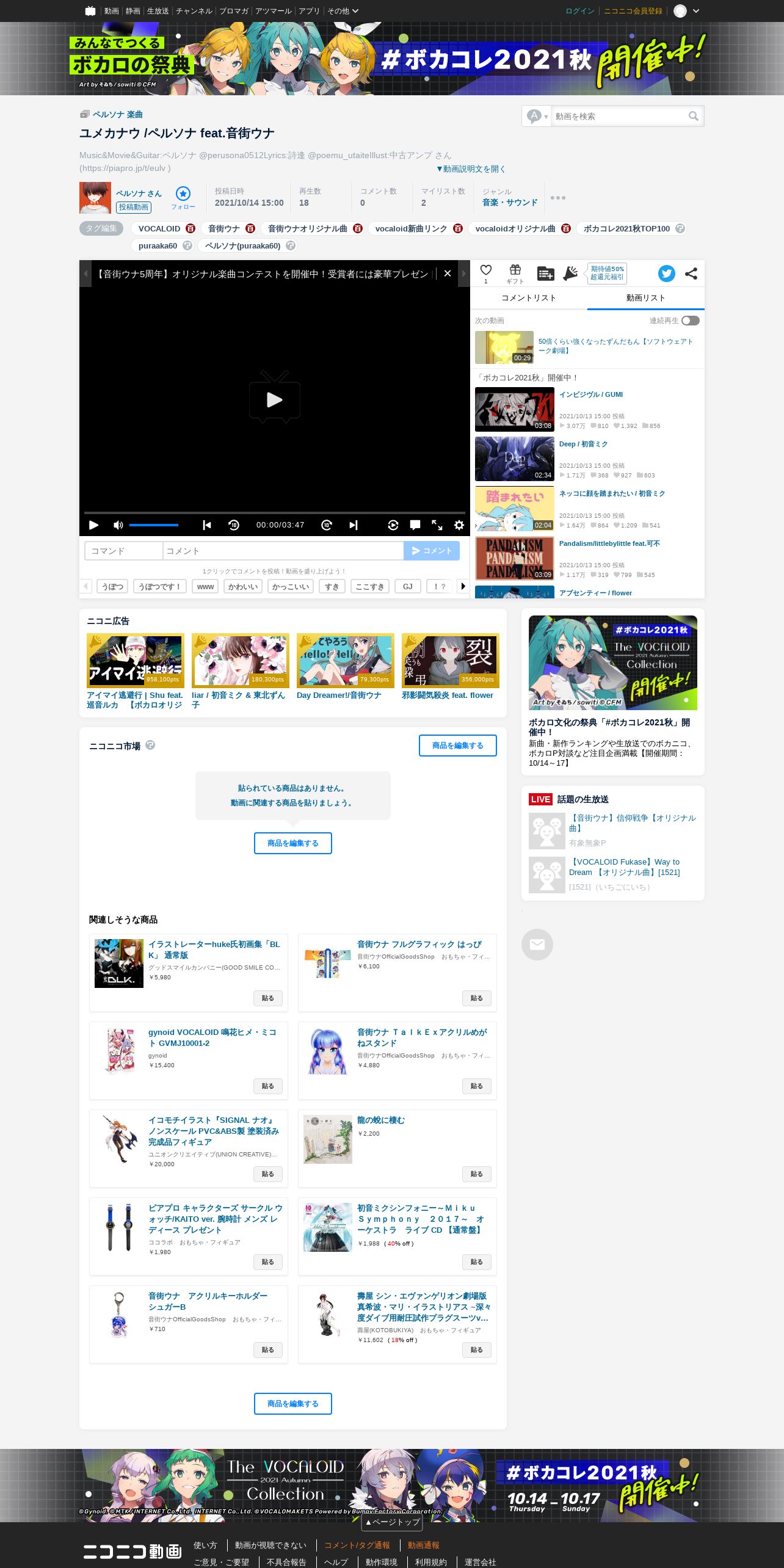Post the かわいい preset comment
784x1568 pixels.
pos(243,586)
